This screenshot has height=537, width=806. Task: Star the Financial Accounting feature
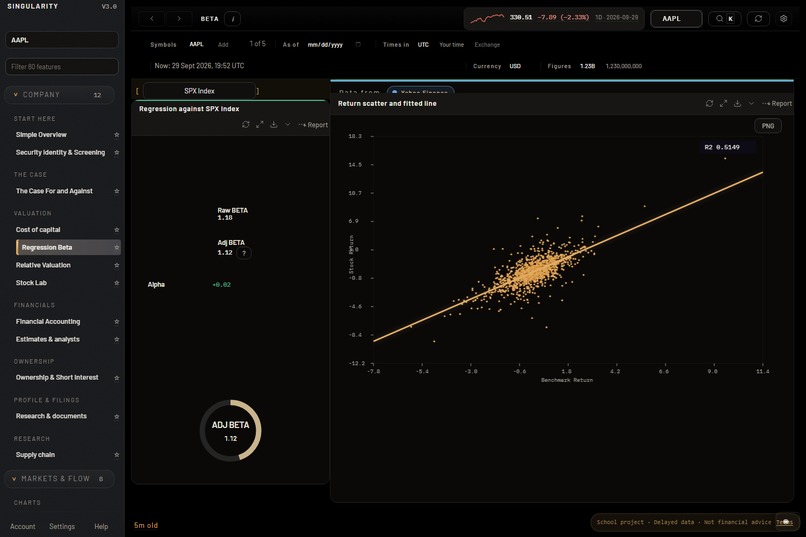coord(117,322)
